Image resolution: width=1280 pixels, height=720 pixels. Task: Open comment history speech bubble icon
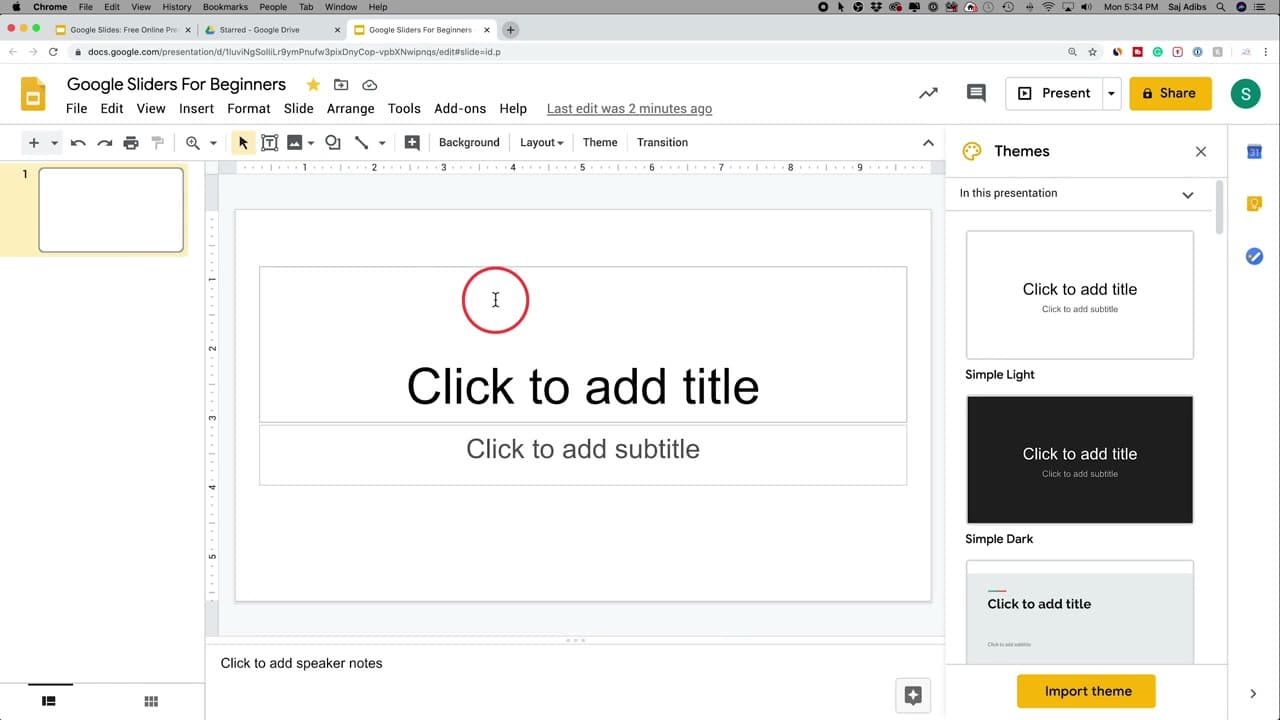pos(976,93)
